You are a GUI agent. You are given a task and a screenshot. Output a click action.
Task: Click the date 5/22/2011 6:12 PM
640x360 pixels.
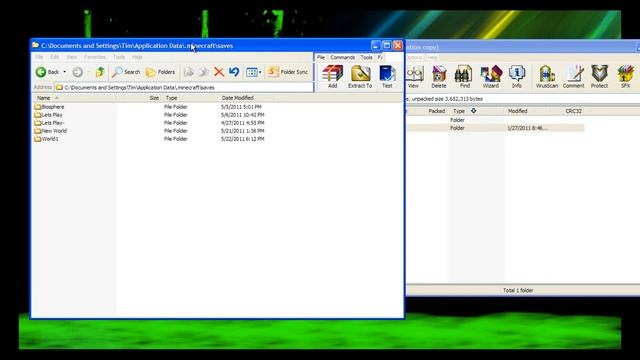(242, 139)
